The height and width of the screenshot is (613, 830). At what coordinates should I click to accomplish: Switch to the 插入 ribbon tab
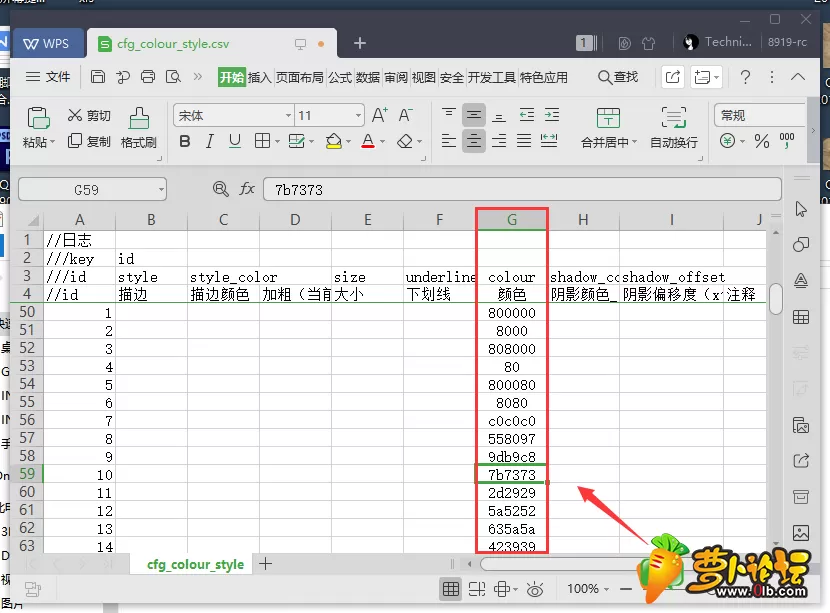click(259, 77)
